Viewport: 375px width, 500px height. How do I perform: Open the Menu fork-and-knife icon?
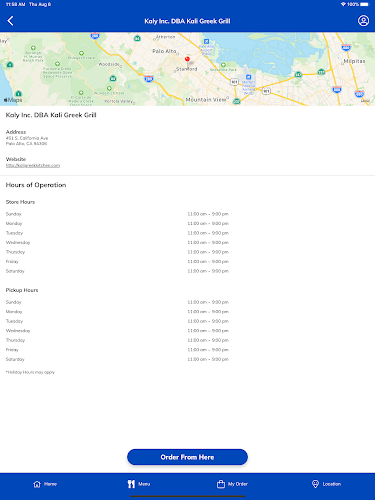pos(131,484)
